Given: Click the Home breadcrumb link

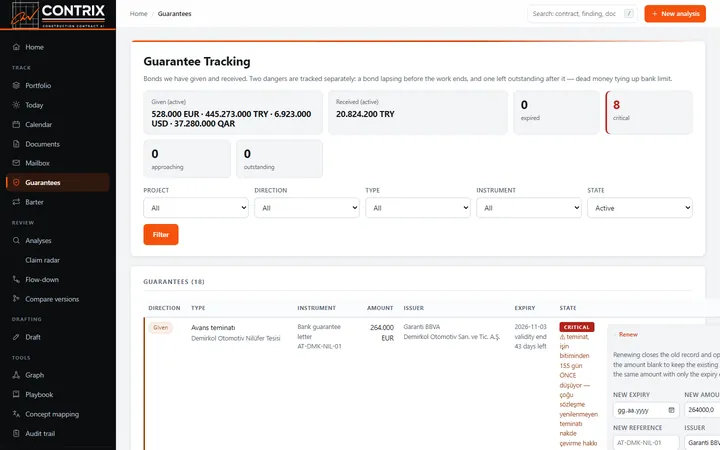Looking at the screenshot, I should coord(139,14).
